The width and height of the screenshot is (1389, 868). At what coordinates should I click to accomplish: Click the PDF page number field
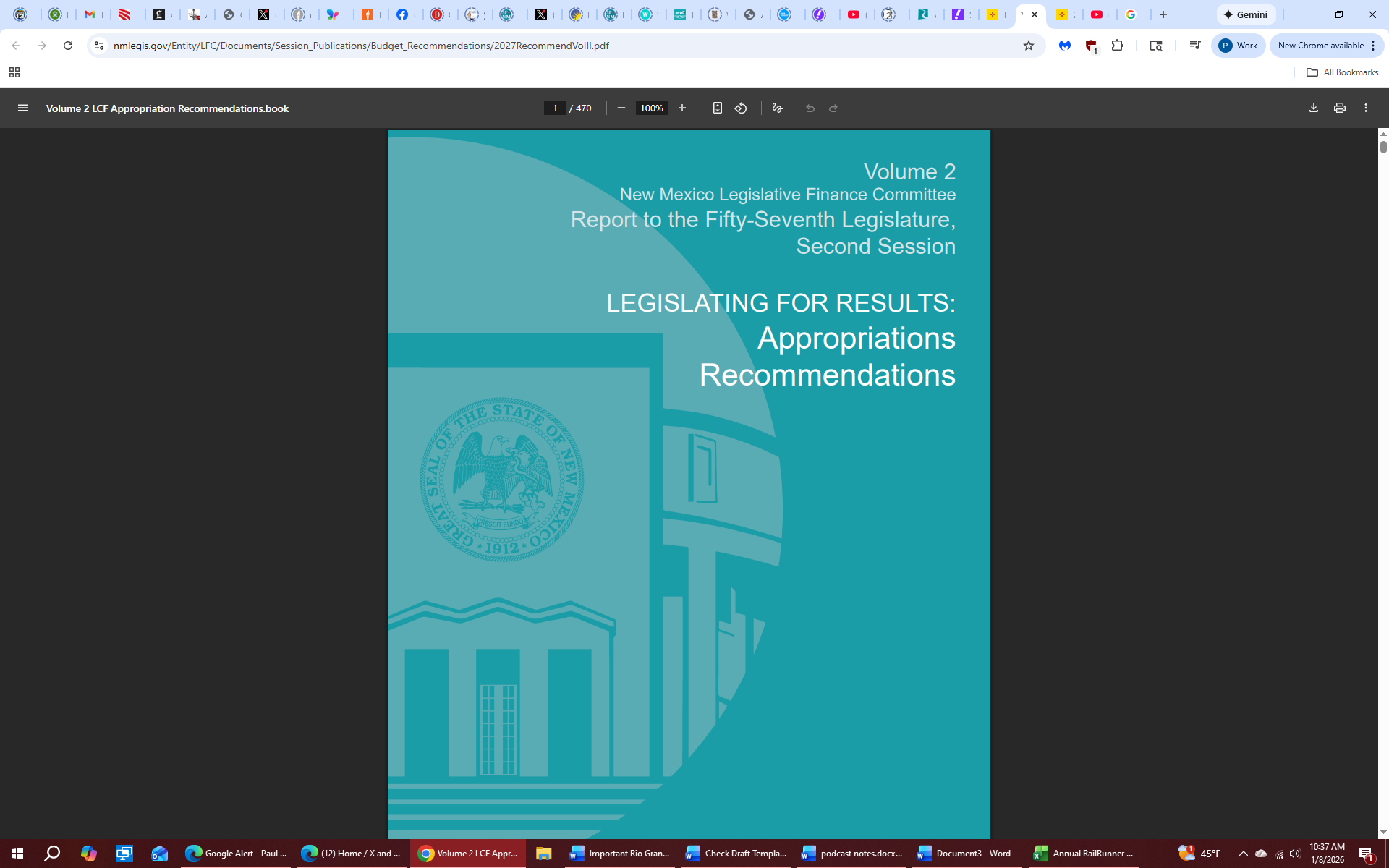(555, 108)
